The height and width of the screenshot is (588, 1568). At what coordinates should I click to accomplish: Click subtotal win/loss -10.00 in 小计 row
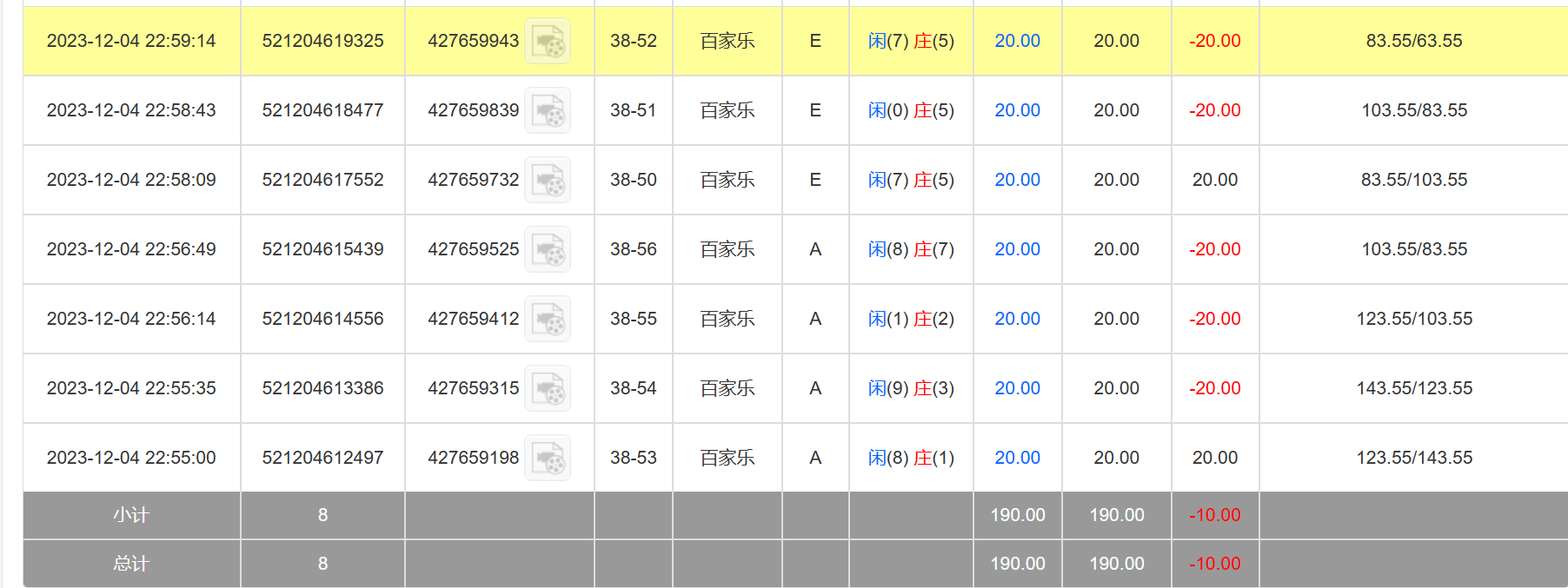(x=1214, y=515)
